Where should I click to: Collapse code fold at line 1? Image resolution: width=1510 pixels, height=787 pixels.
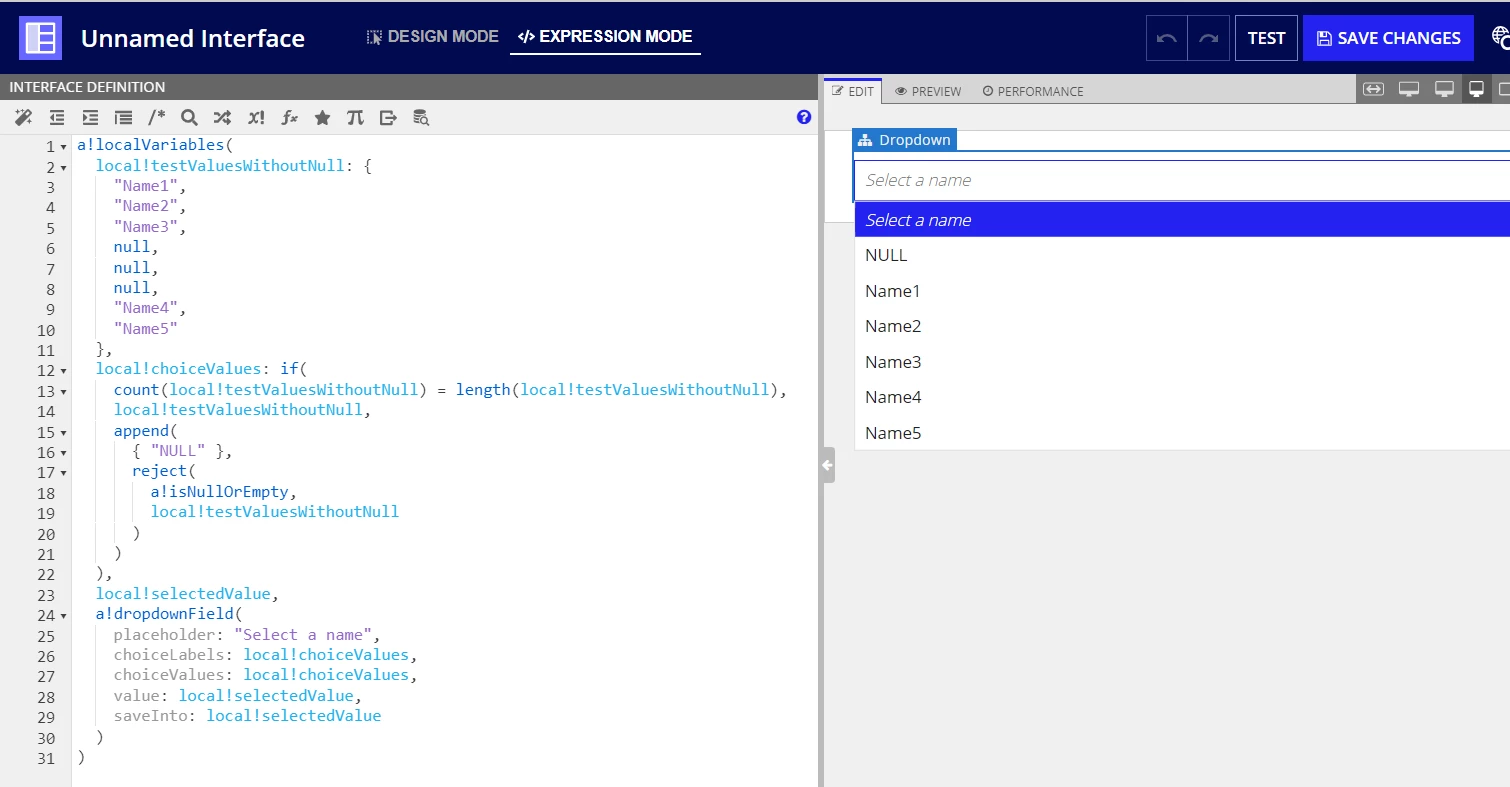[64, 147]
